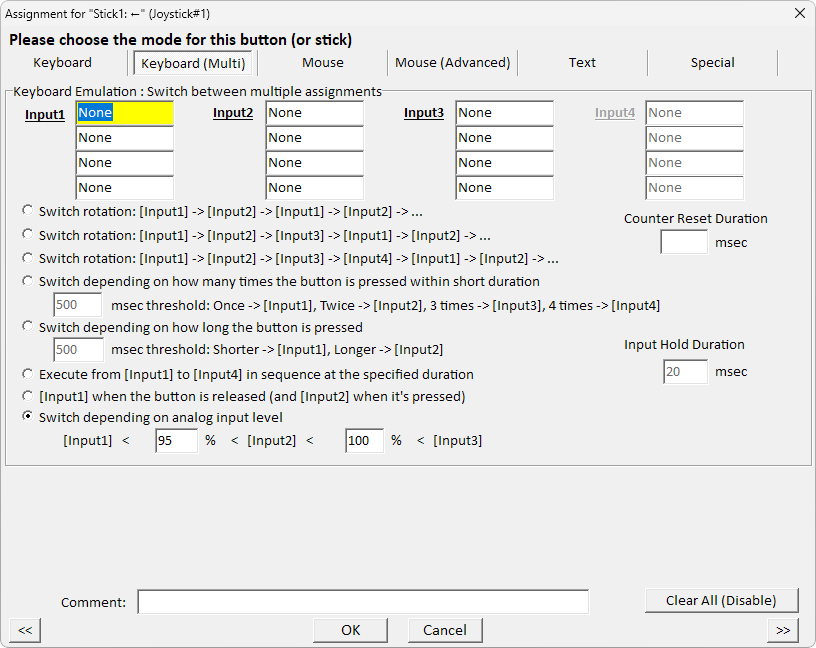Click inside the Comment field

[x=363, y=601]
